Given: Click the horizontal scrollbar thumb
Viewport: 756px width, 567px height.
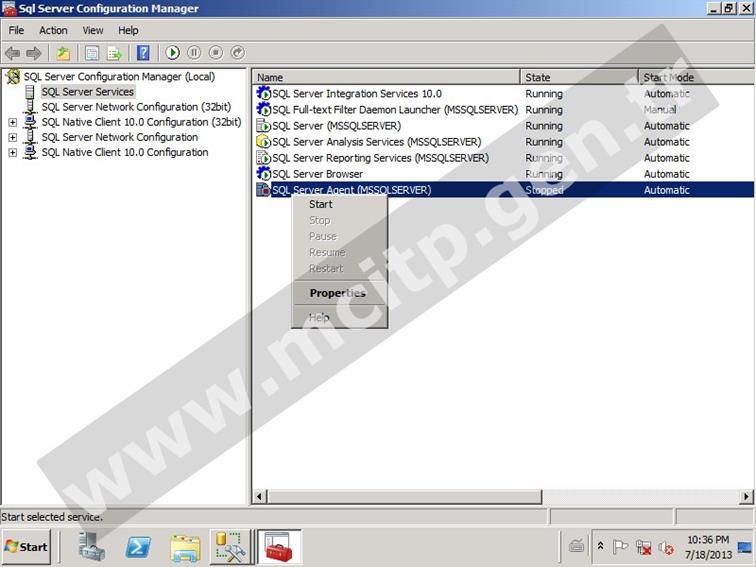Looking at the screenshot, I should coord(405,496).
